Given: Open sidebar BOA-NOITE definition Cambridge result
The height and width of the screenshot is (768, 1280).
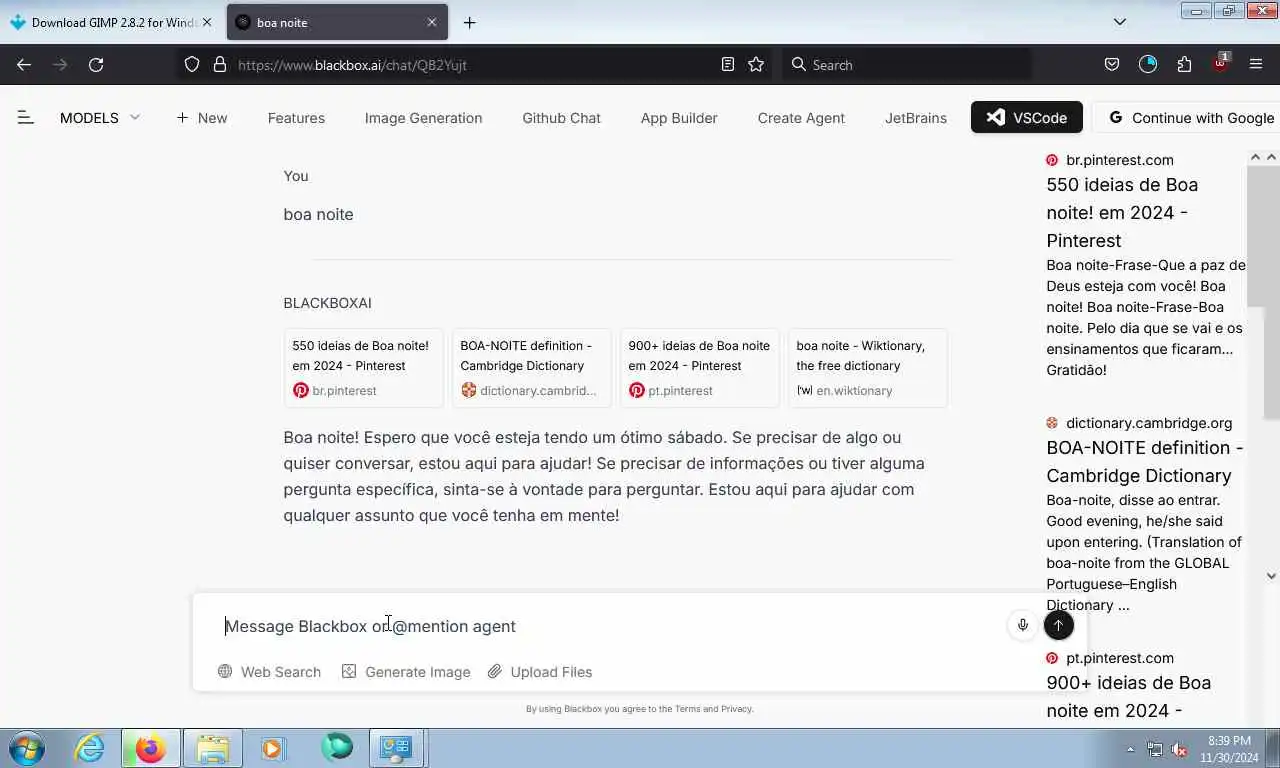Looking at the screenshot, I should (x=1145, y=461).
